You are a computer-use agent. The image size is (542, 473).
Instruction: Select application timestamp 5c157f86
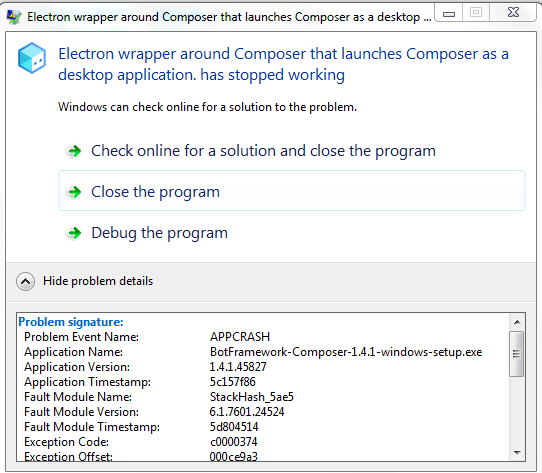pyautogui.click(x=233, y=382)
